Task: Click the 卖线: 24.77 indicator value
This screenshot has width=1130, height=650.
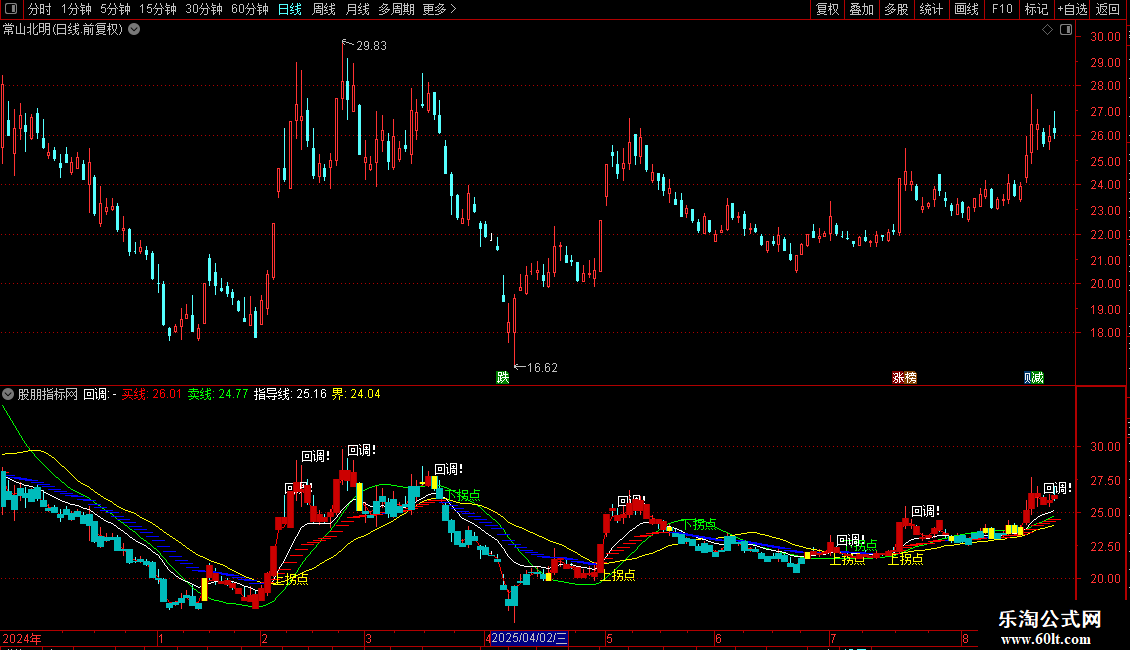Action: pyautogui.click(x=218, y=394)
